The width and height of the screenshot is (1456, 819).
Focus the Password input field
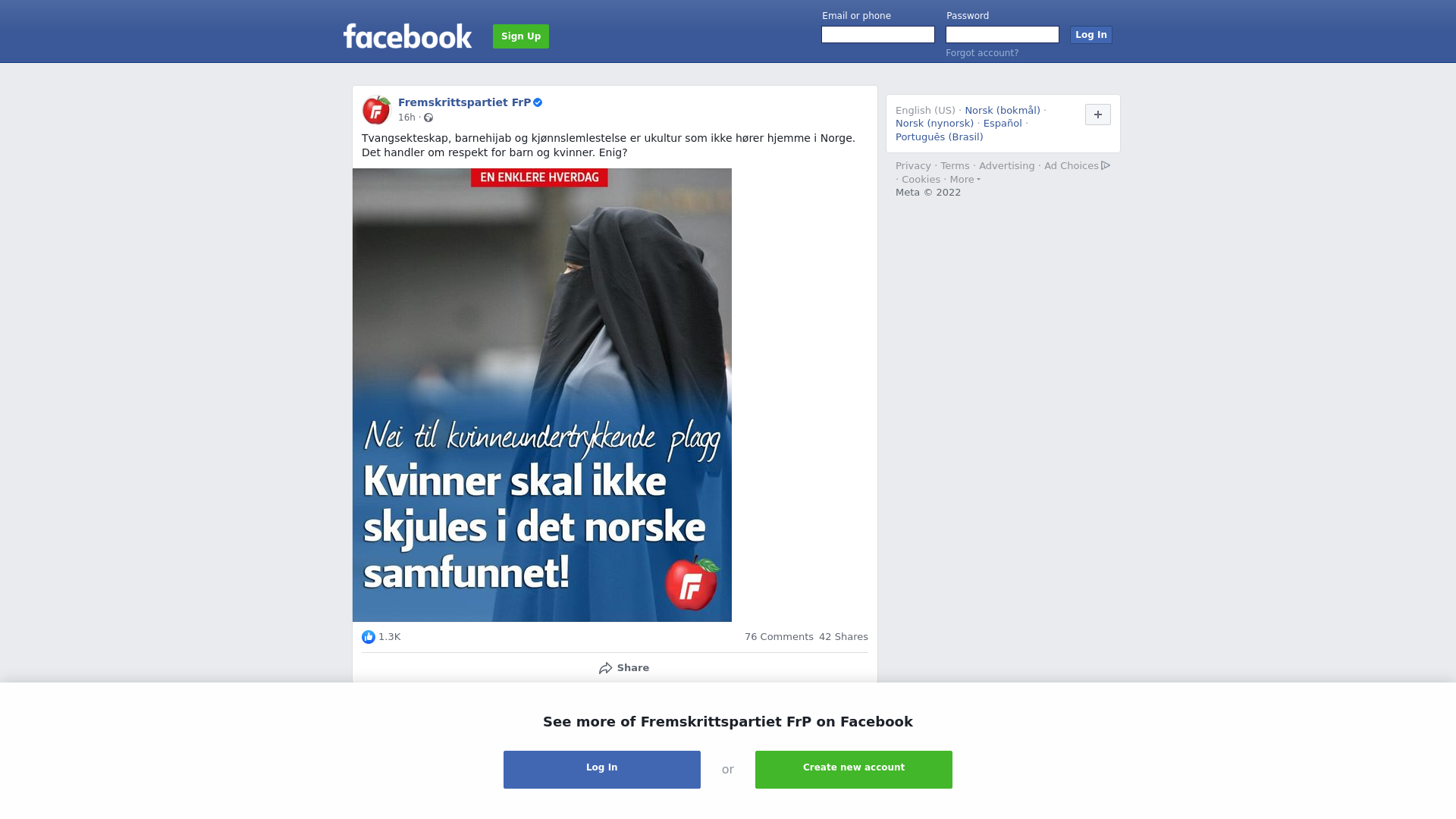coord(1003,35)
